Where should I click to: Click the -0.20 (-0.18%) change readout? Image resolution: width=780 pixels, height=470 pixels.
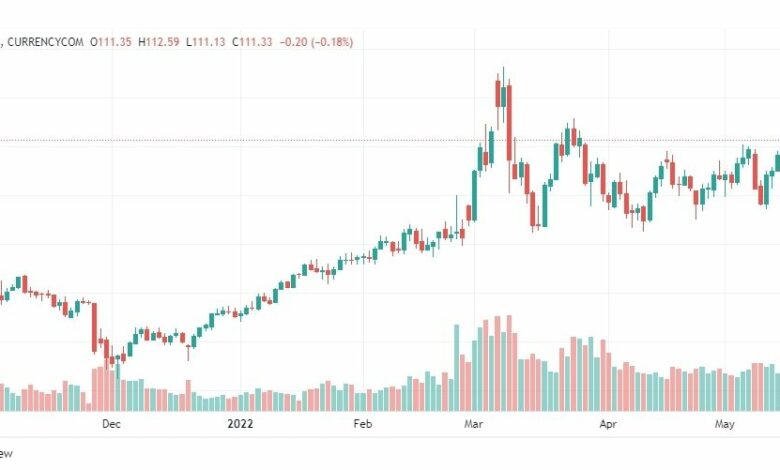tap(316, 42)
